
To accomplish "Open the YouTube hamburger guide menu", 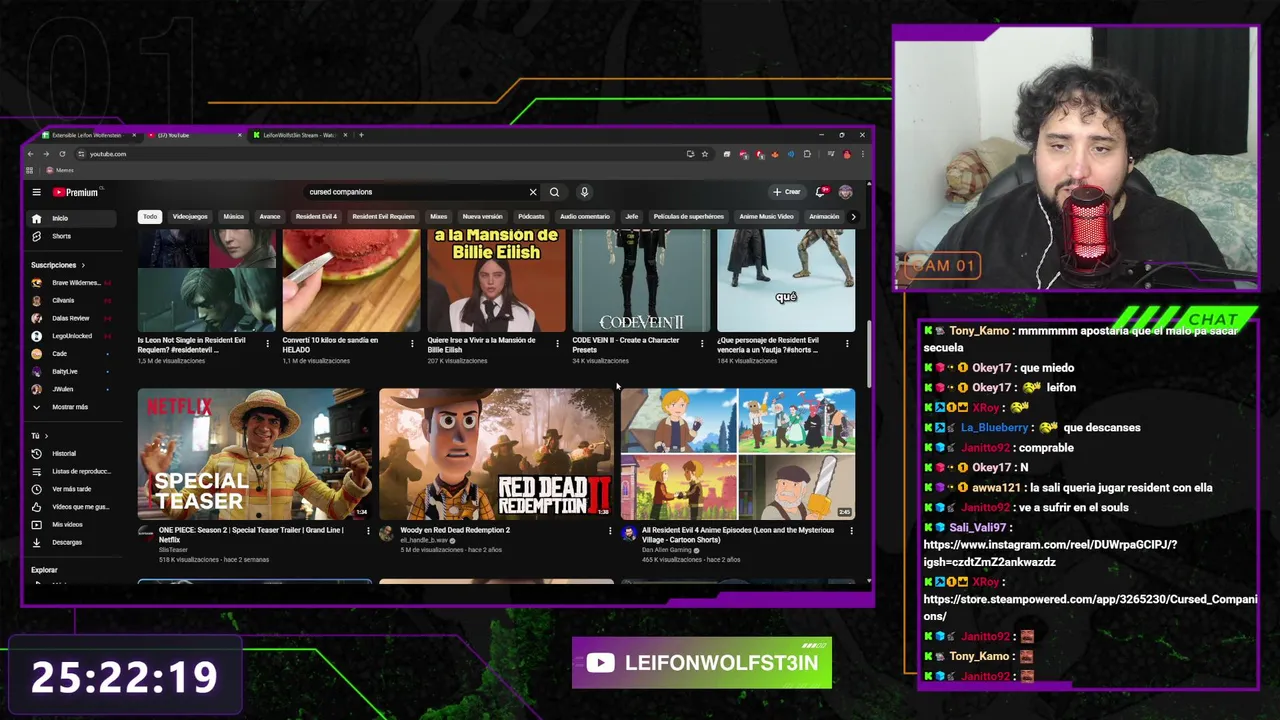I will [36, 192].
